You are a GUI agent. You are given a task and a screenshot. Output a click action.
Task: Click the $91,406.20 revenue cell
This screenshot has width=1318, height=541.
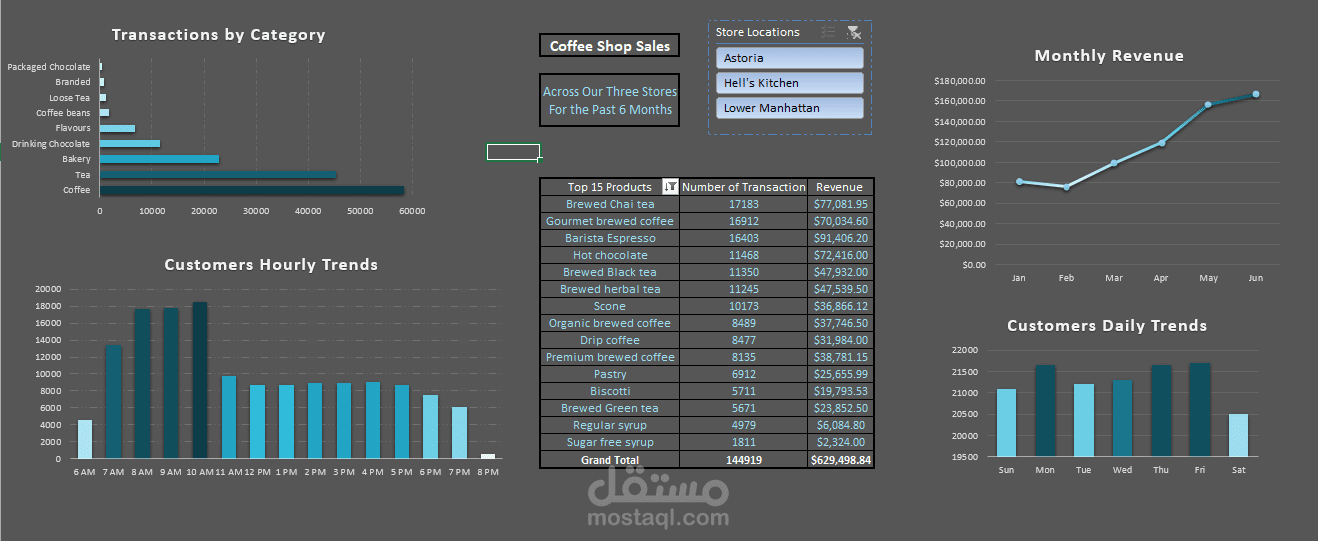[840, 238]
